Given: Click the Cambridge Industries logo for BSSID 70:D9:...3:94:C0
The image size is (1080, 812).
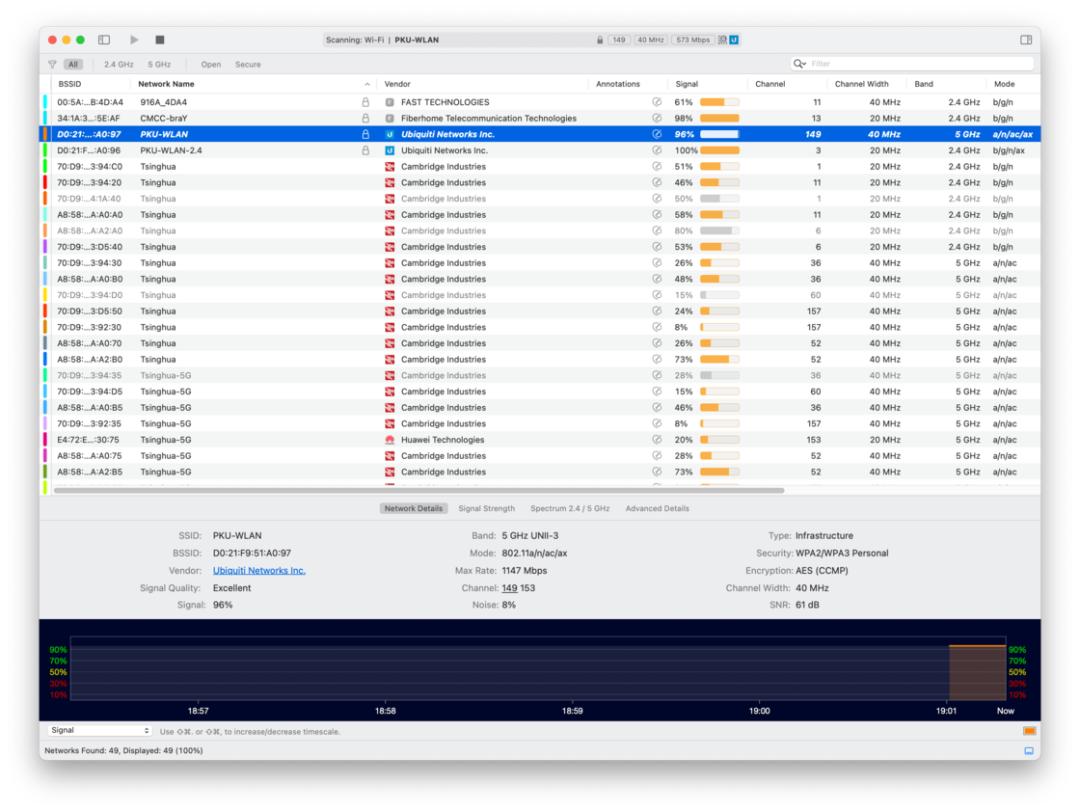Looking at the screenshot, I should [389, 166].
